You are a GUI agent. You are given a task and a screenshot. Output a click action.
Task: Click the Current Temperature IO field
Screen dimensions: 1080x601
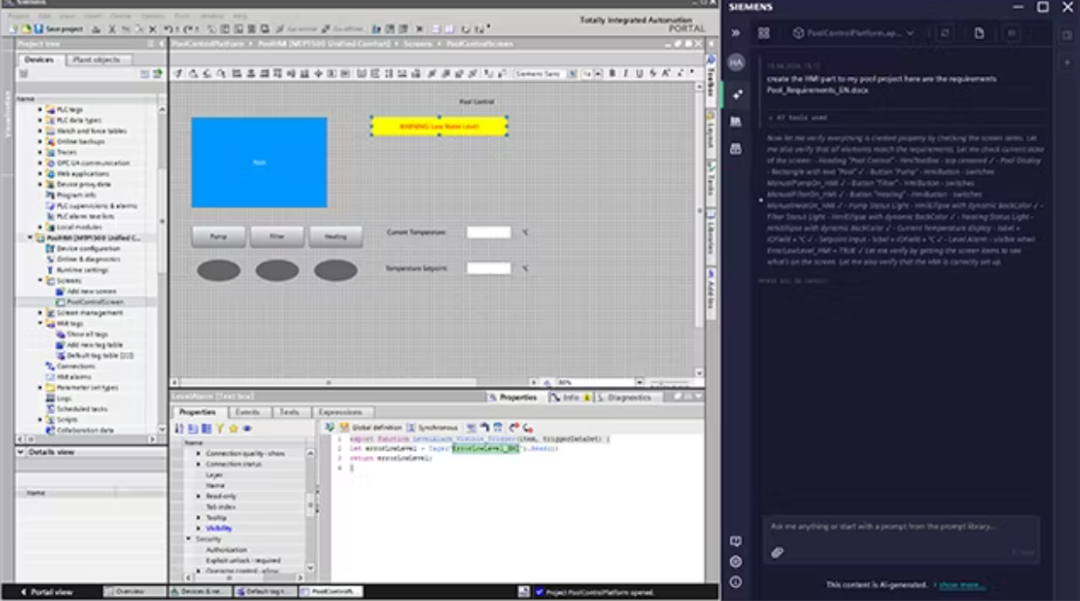pyautogui.click(x=488, y=232)
